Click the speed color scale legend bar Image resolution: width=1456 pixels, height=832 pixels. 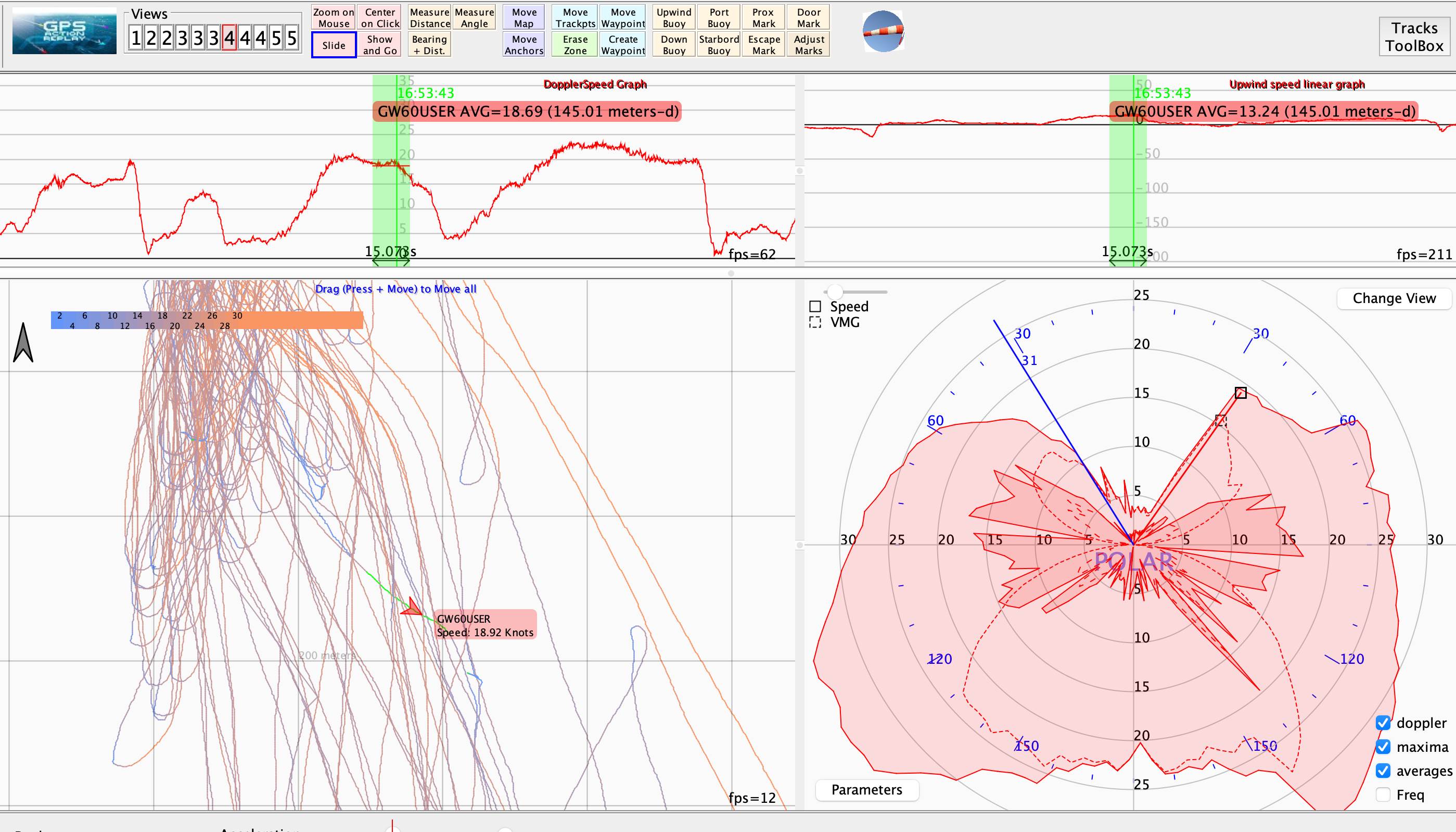point(207,320)
